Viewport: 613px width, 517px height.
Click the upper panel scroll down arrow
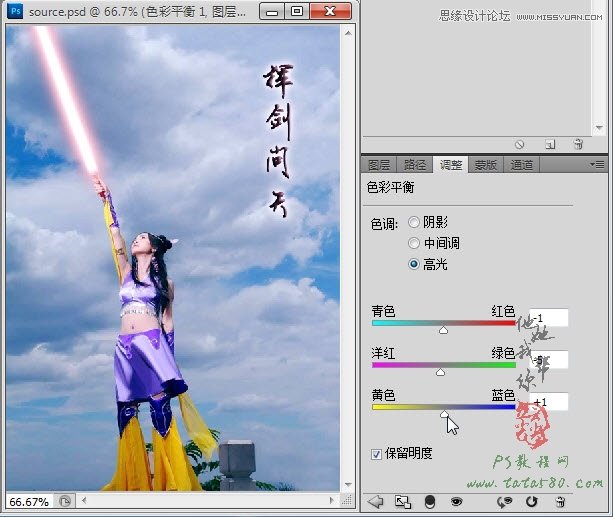(x=599, y=127)
